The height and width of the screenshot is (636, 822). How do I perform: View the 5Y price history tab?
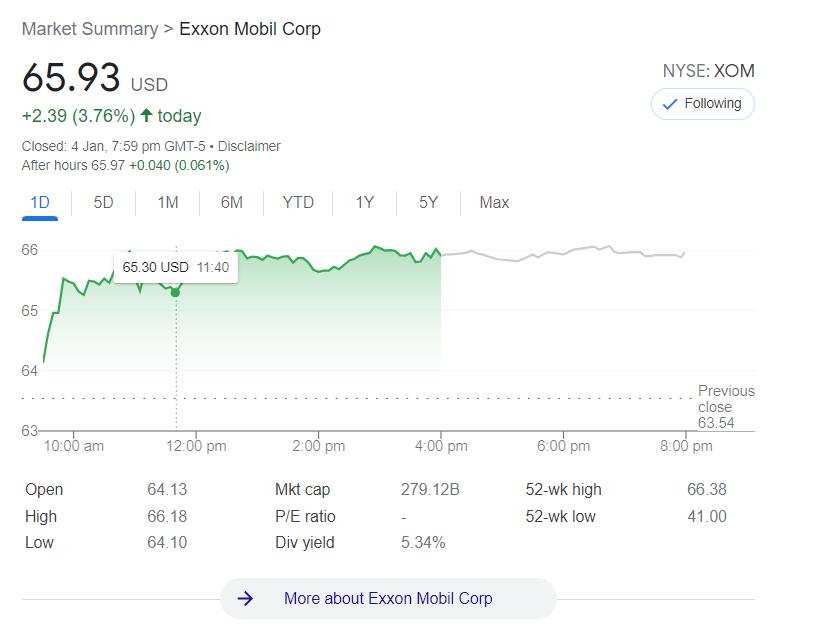[x=428, y=202]
